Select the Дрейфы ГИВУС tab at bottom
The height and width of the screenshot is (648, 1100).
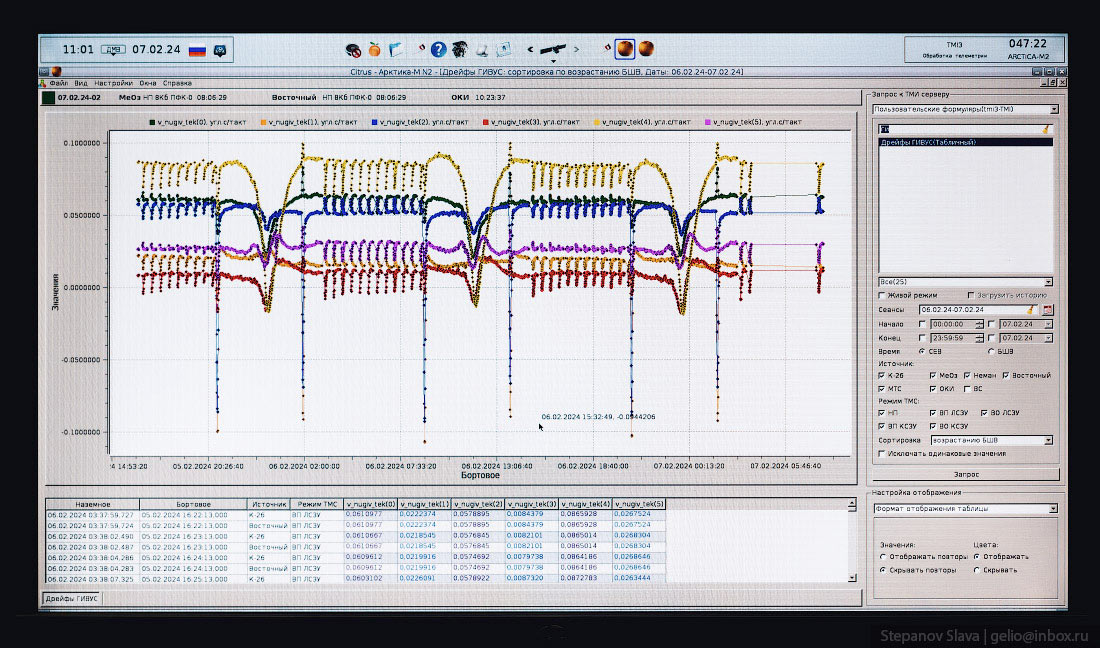pyautogui.click(x=71, y=598)
